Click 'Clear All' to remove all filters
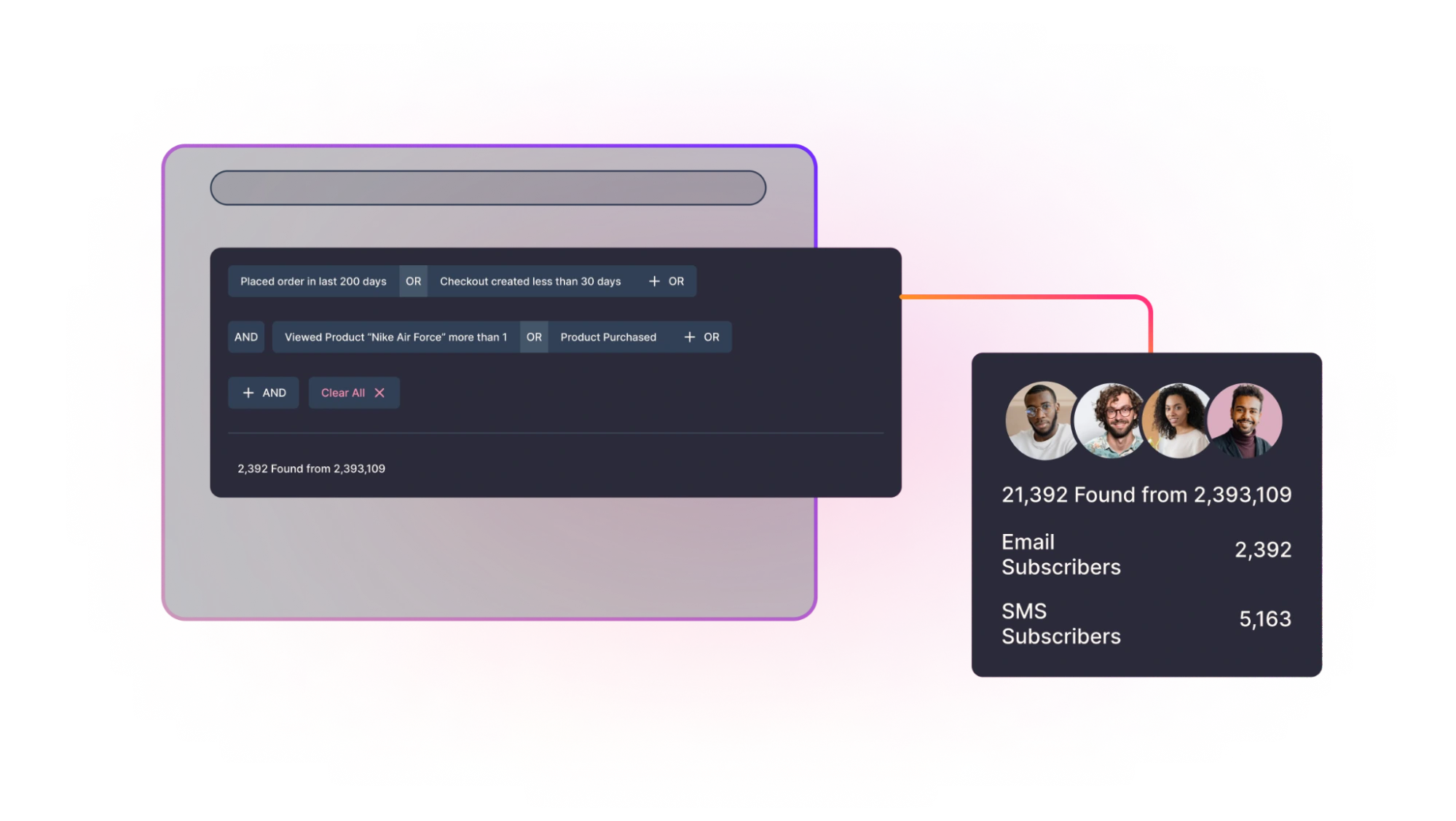The image size is (1456, 821). tap(351, 392)
